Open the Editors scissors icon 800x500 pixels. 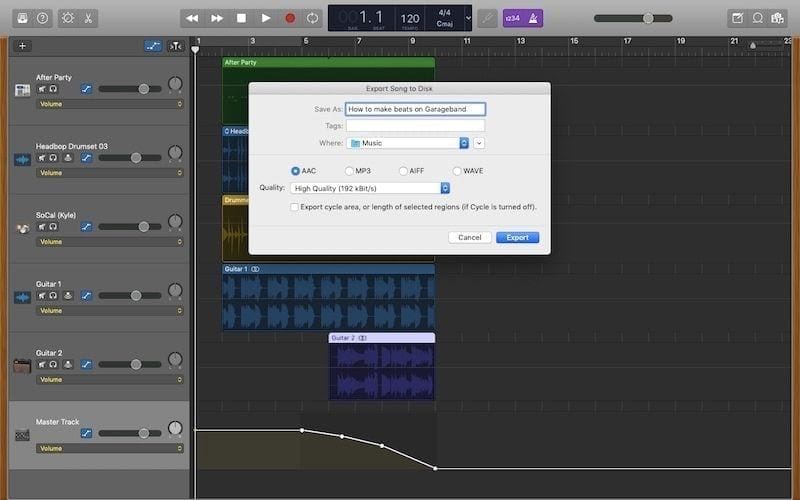(88, 18)
